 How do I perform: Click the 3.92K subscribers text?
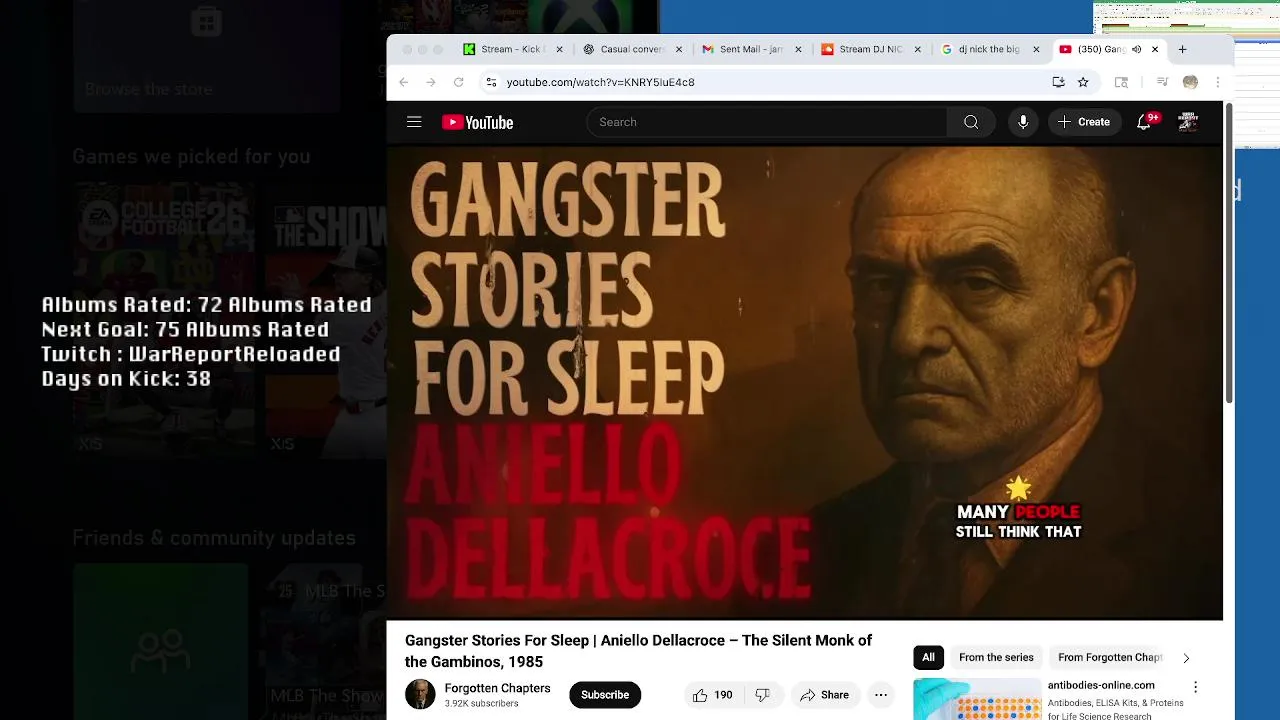pyautogui.click(x=481, y=704)
